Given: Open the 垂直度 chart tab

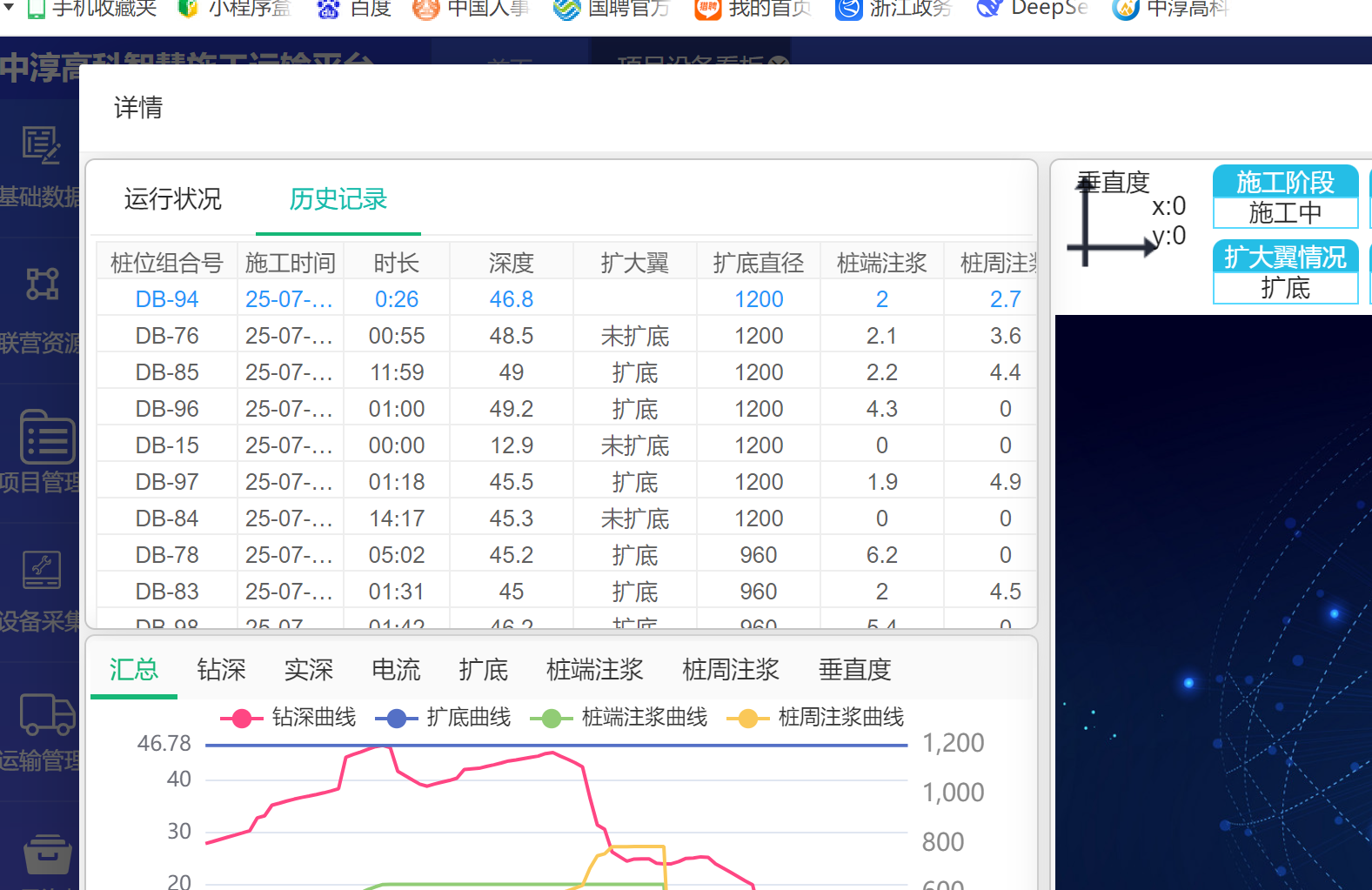Looking at the screenshot, I should 854,670.
